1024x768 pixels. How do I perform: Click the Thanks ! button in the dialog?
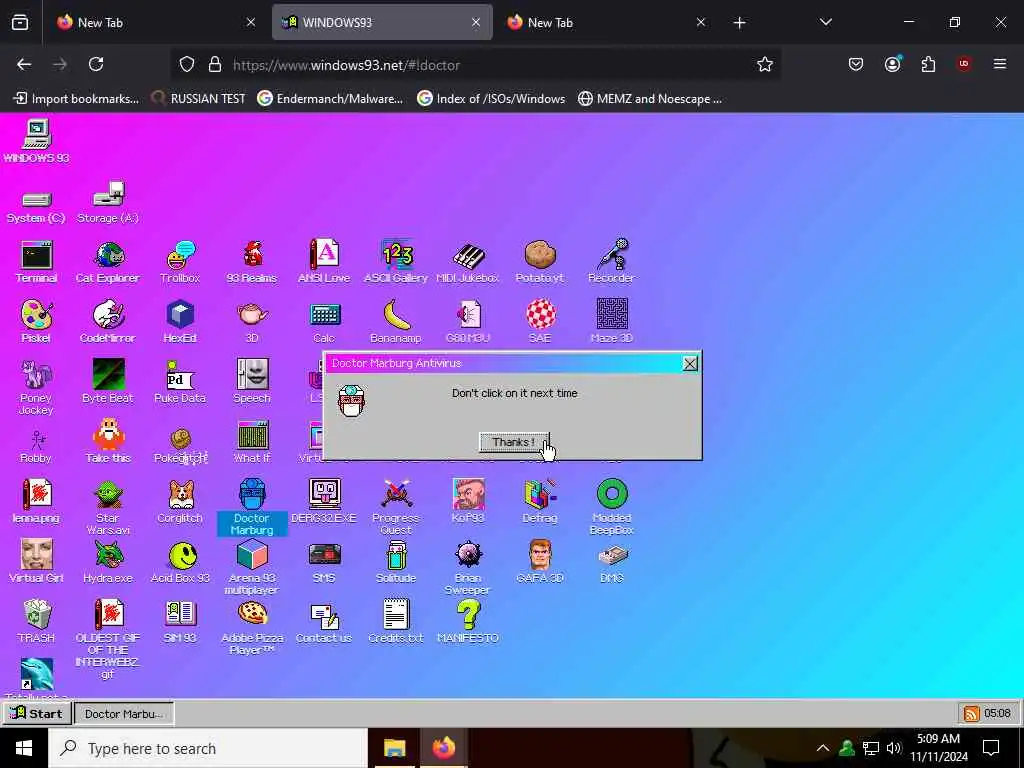pyautogui.click(x=514, y=442)
